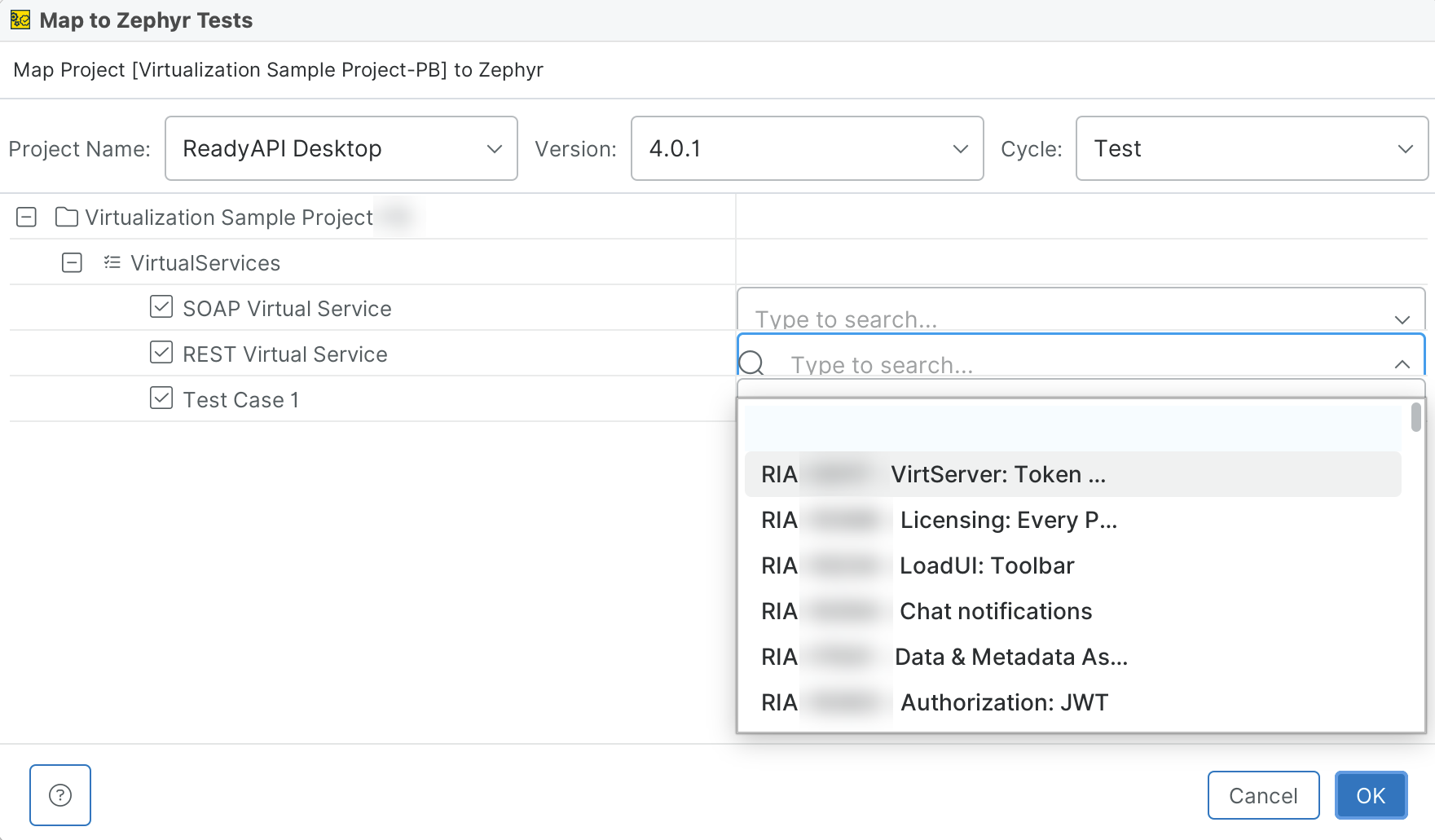The image size is (1435, 840).
Task: Collapse REST Virtual Service search dropdown arrow
Action: [1402, 364]
